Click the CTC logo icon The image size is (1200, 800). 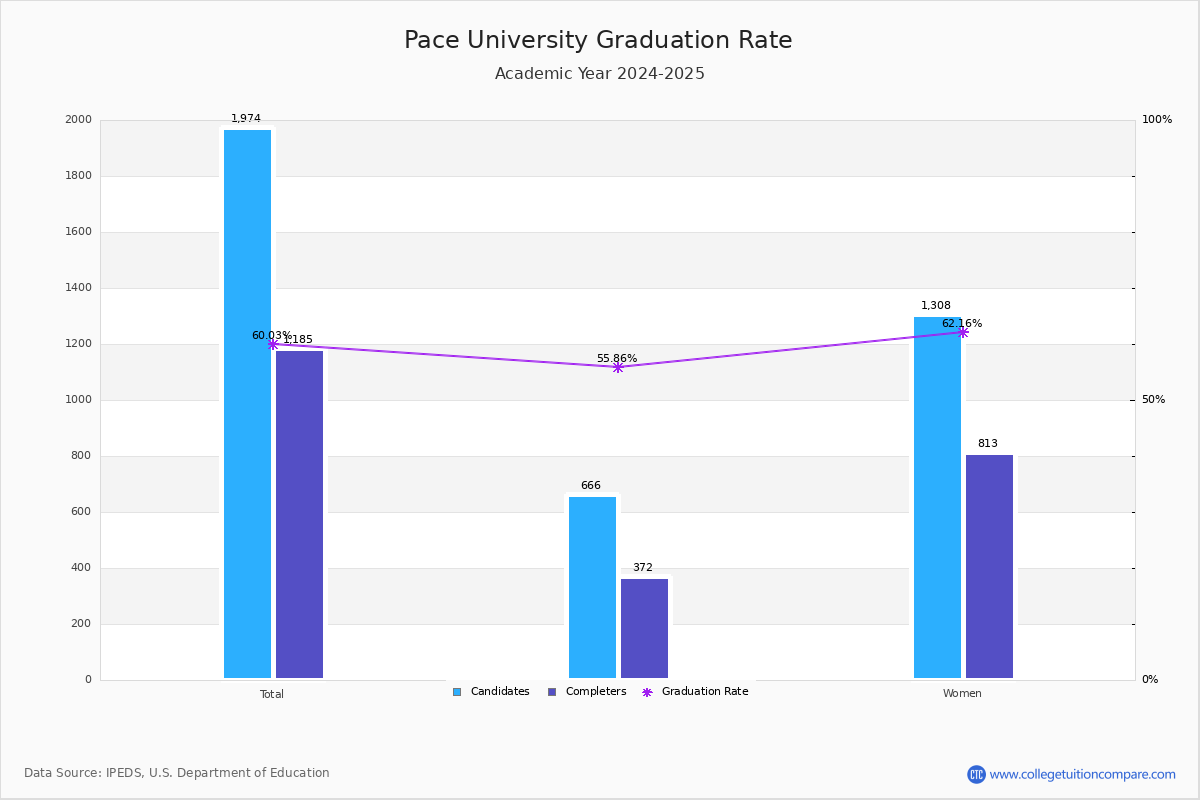pyautogui.click(x=976, y=774)
